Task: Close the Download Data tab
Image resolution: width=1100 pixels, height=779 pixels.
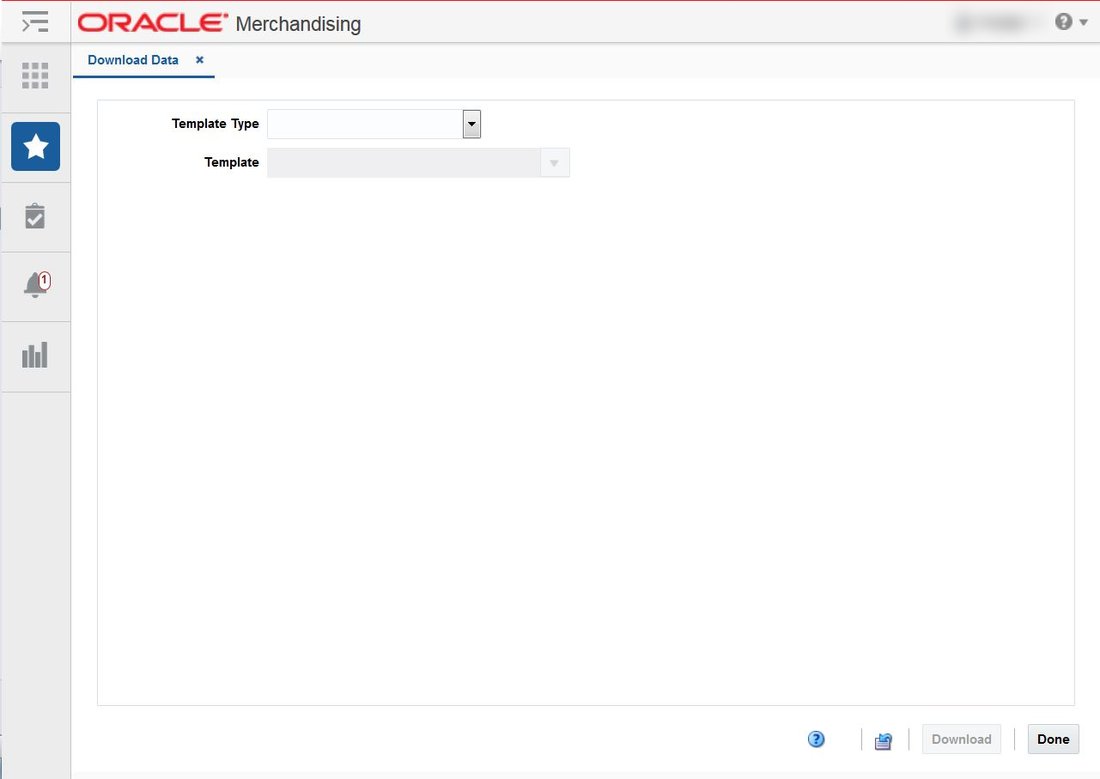Action: tap(200, 60)
